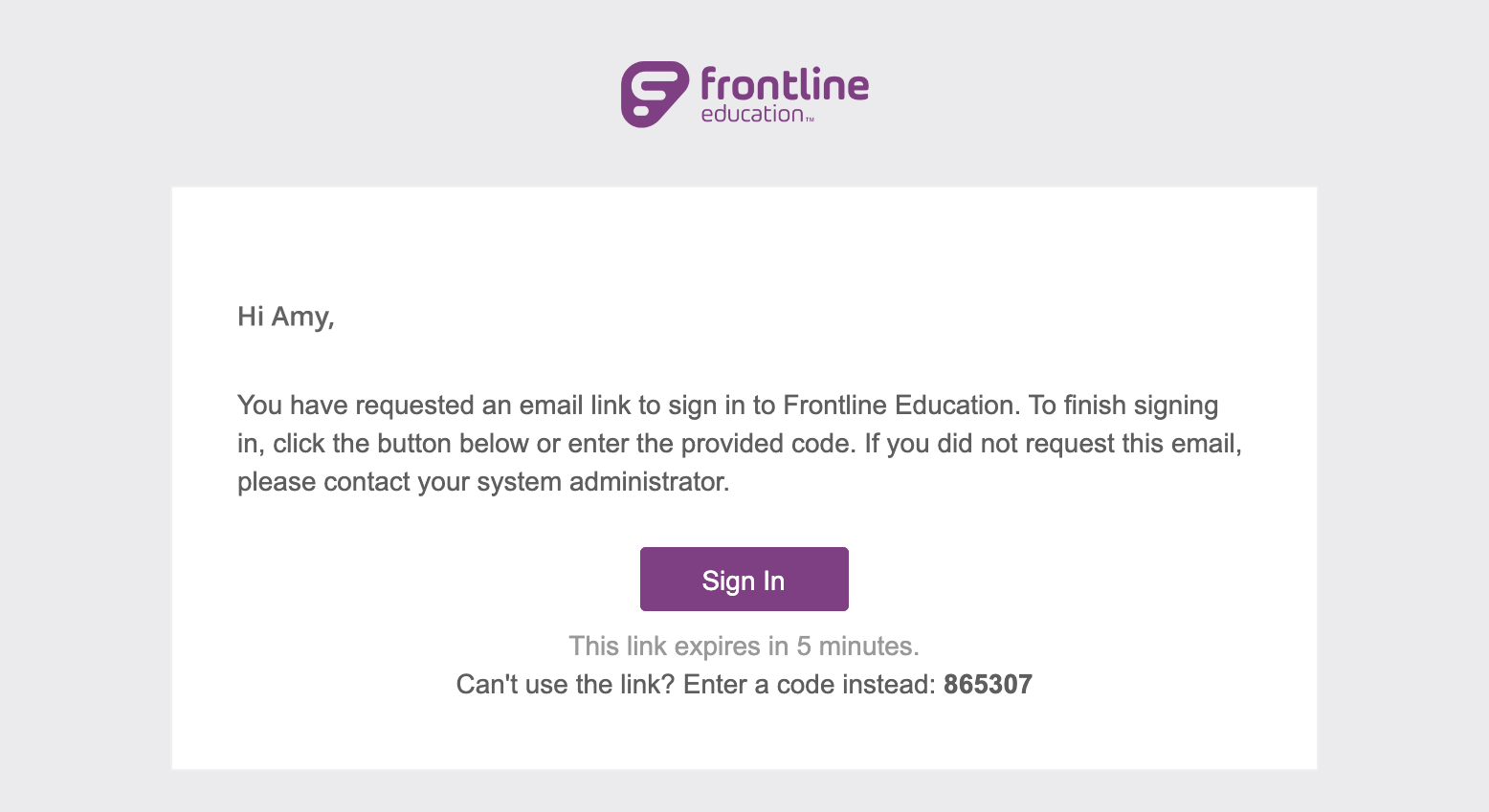Select the greeting Hi Amy

tap(284, 316)
